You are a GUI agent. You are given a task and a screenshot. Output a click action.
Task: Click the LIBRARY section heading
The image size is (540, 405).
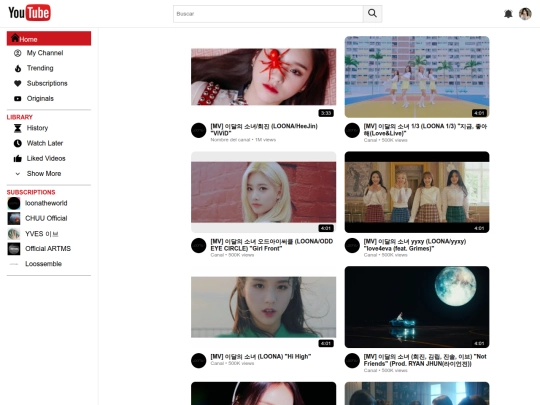pos(20,117)
